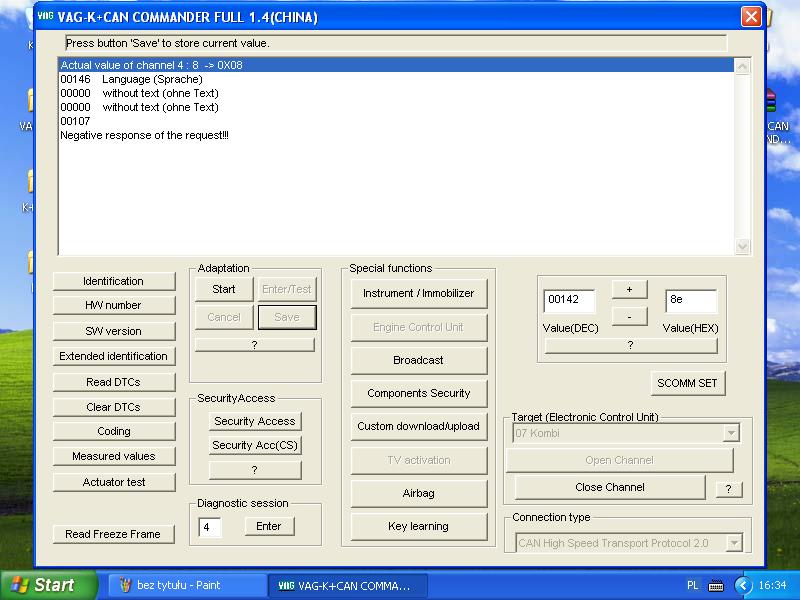The image size is (800, 600).
Task: Click Diagnostic session Enter button
Action: point(269,526)
